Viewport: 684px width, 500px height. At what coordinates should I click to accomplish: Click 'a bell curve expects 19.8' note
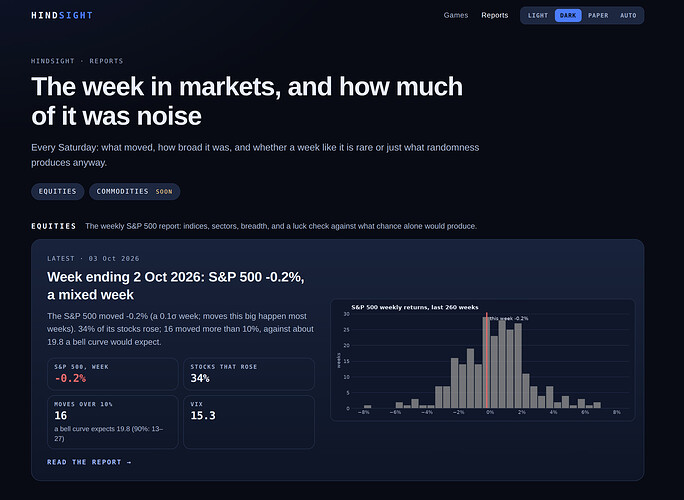[109, 433]
